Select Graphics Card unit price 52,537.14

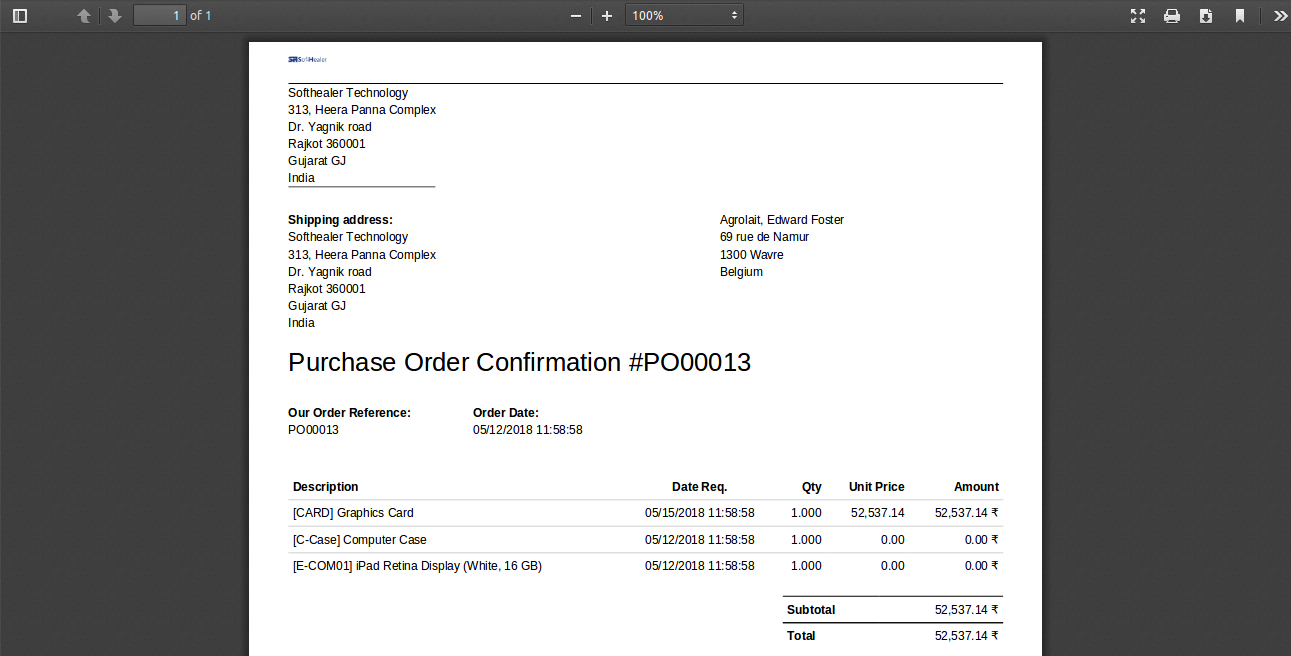click(878, 513)
